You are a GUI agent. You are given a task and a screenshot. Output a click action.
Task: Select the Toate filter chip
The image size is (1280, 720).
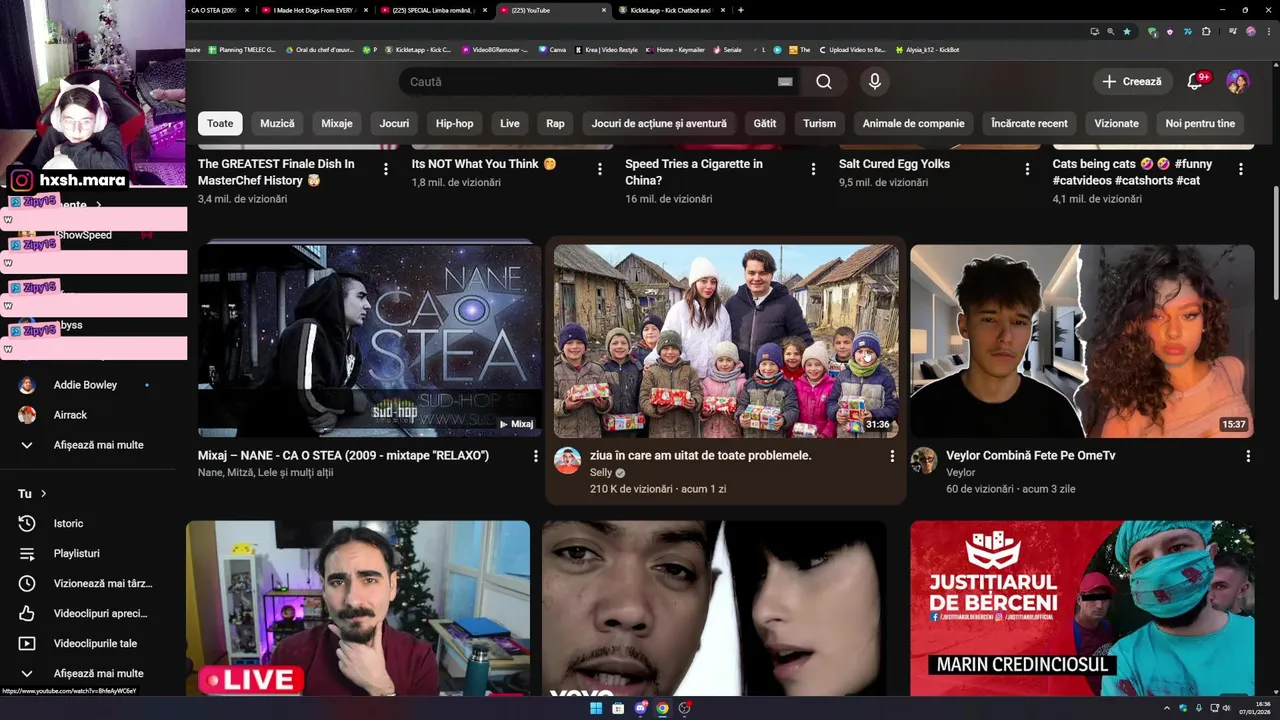220,123
